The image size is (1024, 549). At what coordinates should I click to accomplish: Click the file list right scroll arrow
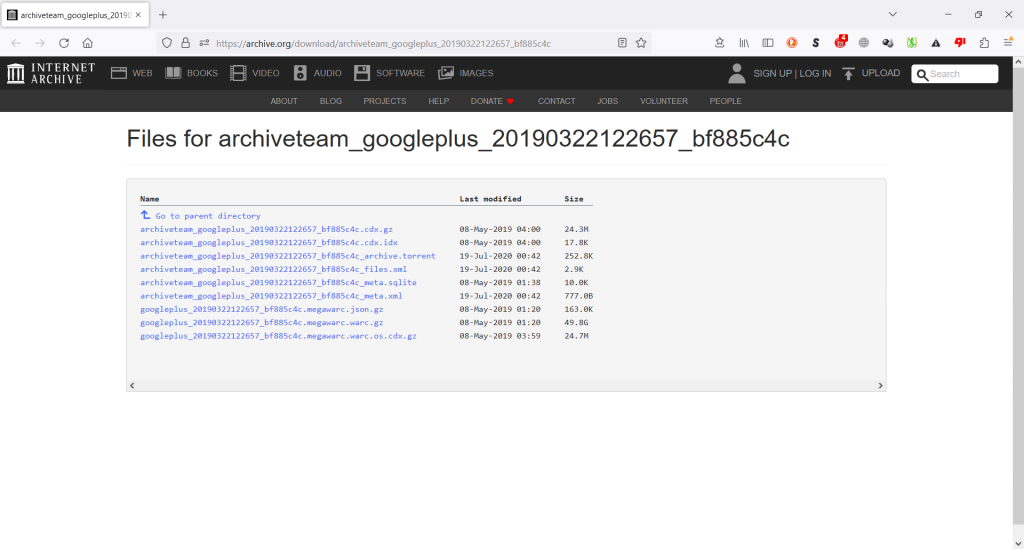tap(880, 386)
